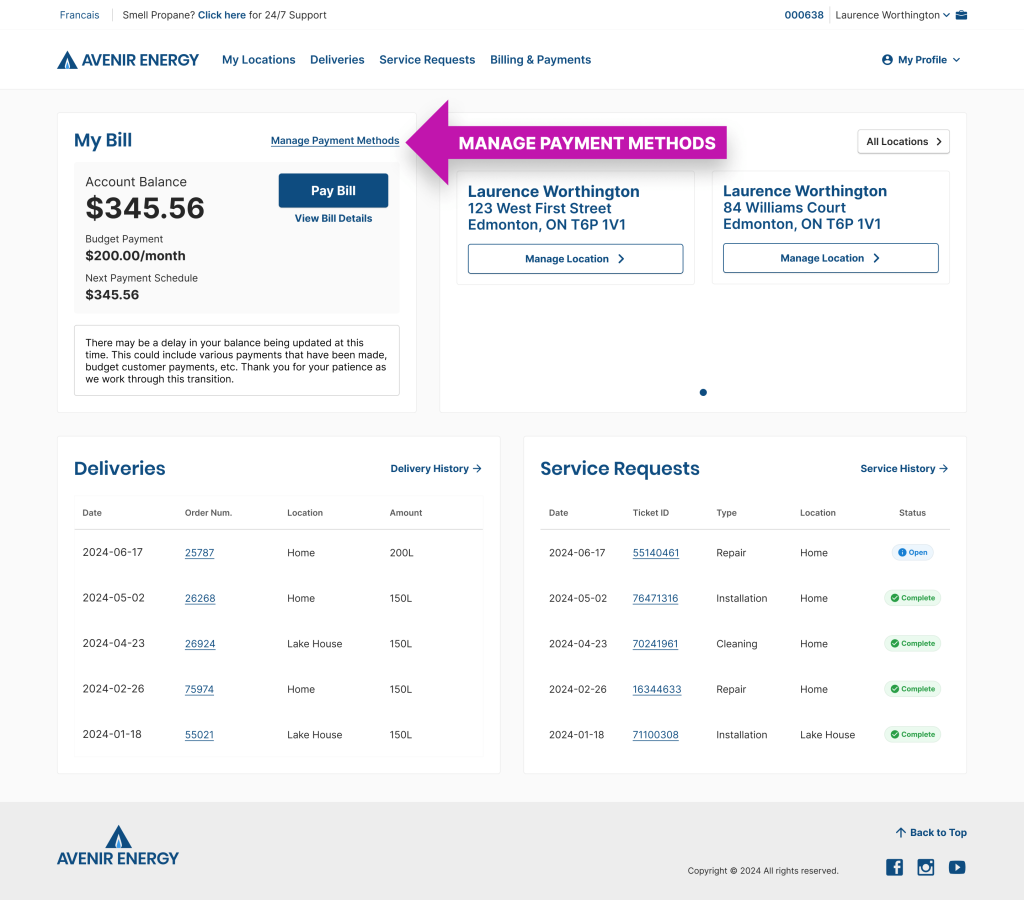Open service ticket 55140461

(655, 552)
